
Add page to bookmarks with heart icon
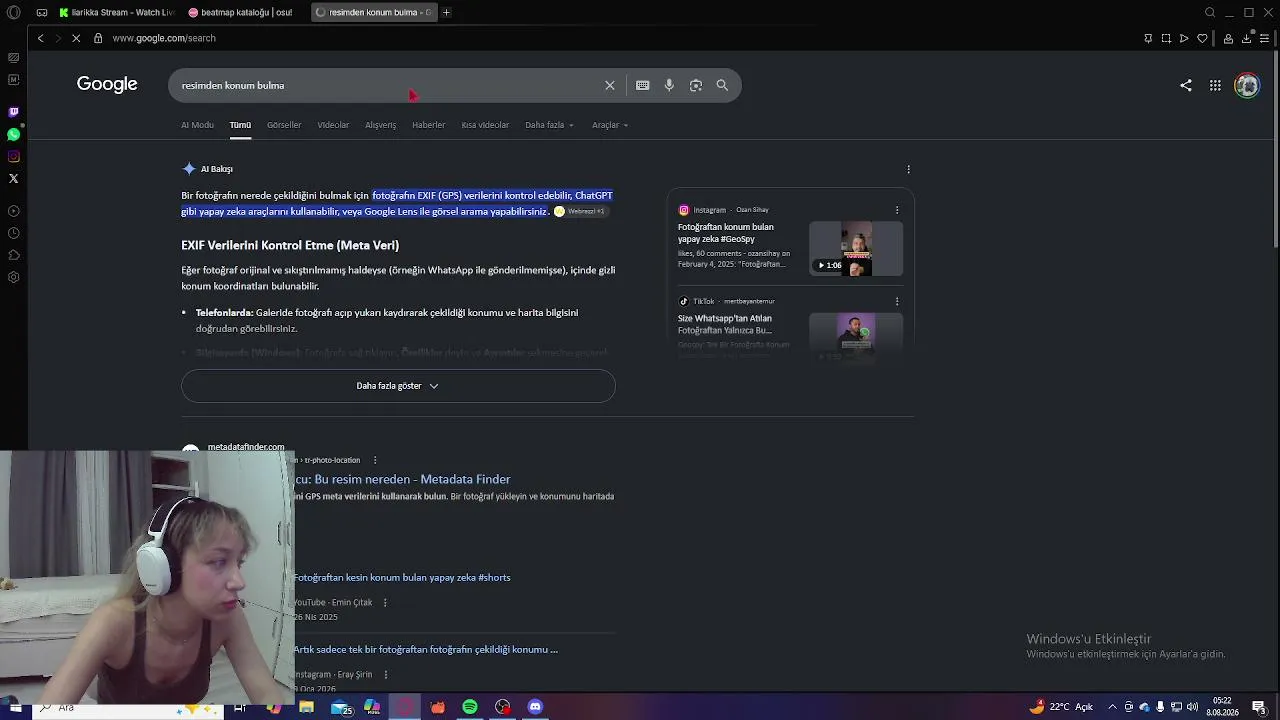tap(1202, 38)
